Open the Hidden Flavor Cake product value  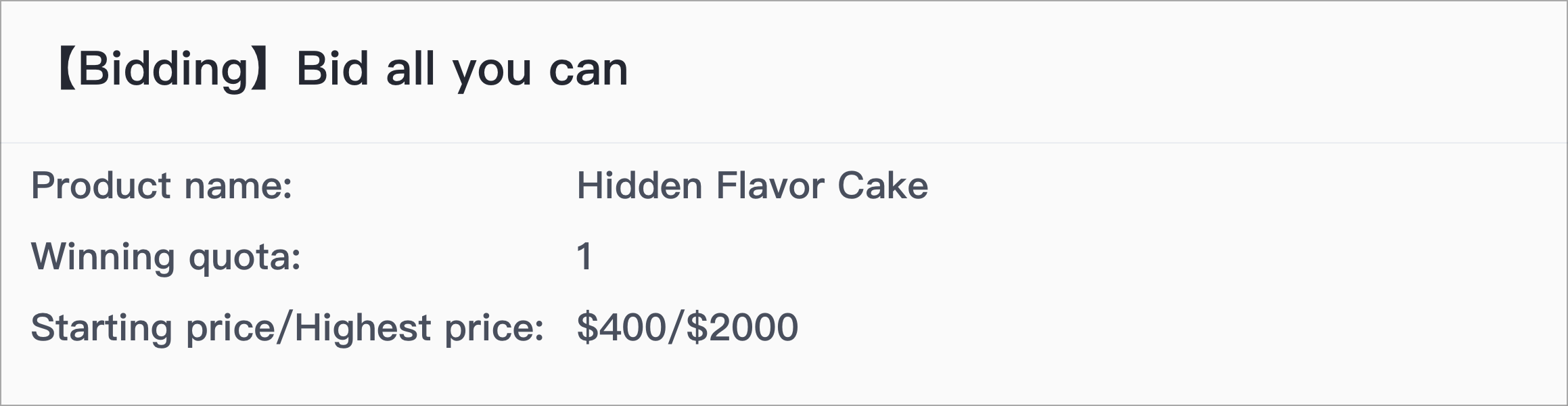[752, 185]
